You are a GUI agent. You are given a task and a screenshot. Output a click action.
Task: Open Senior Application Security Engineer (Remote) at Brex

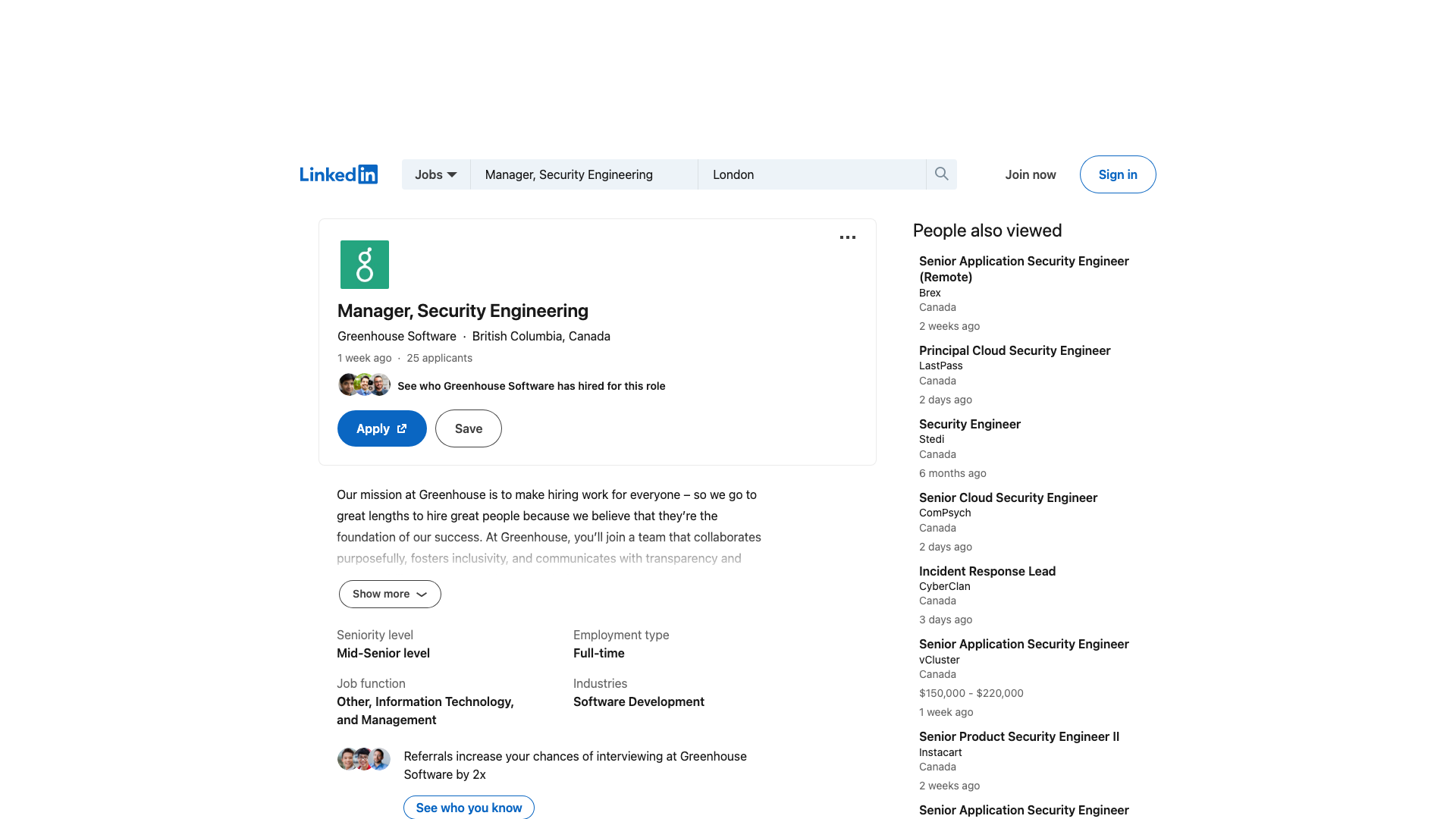pos(1024,268)
